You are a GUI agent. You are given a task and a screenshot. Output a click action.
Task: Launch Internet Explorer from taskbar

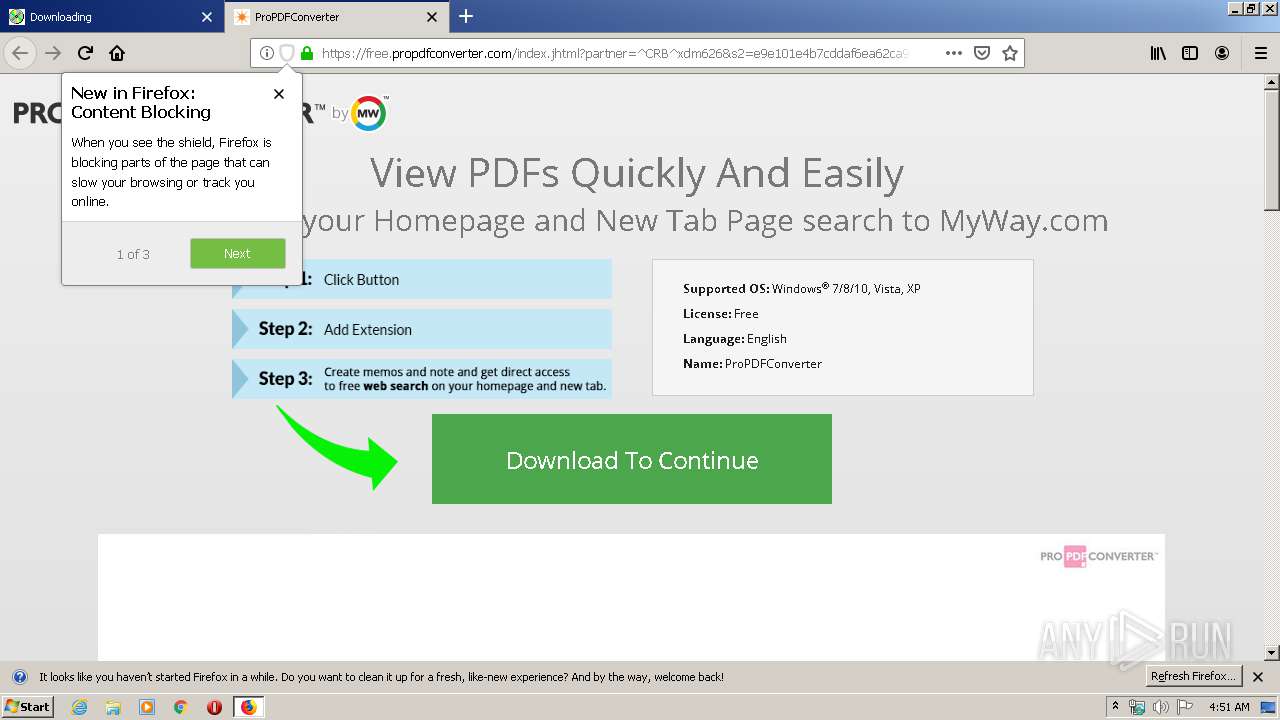(x=79, y=707)
